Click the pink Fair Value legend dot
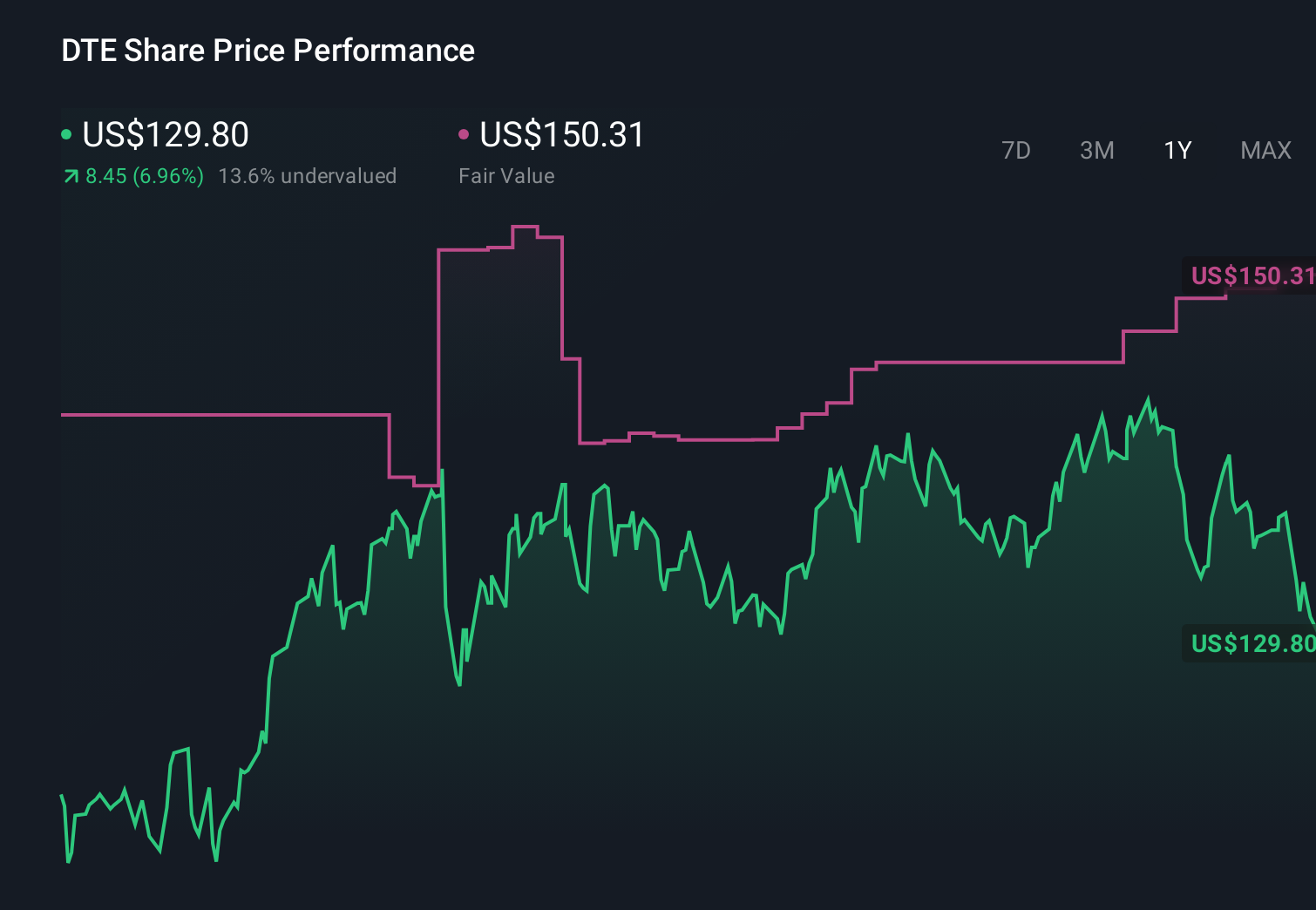 (x=465, y=133)
